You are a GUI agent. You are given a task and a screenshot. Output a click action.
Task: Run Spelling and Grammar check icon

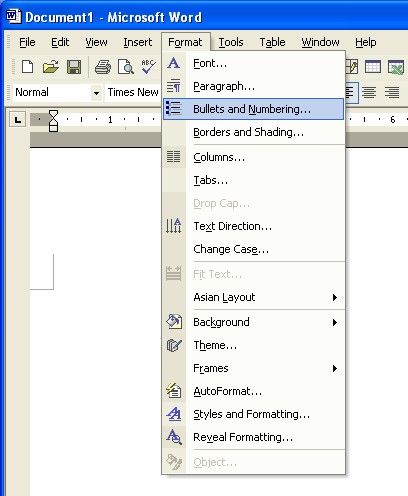pyautogui.click(x=149, y=67)
